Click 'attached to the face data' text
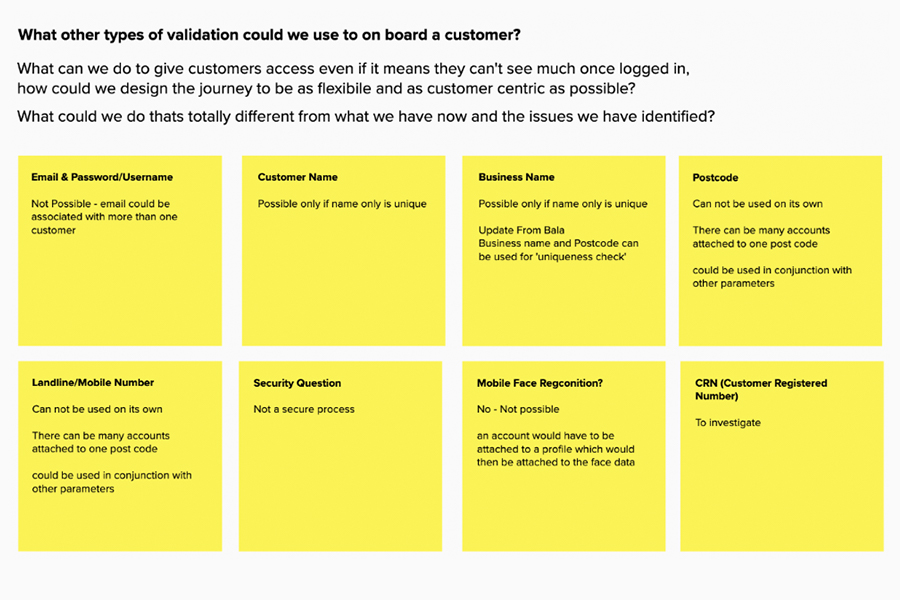The width and height of the screenshot is (900, 600). [x=556, y=462]
